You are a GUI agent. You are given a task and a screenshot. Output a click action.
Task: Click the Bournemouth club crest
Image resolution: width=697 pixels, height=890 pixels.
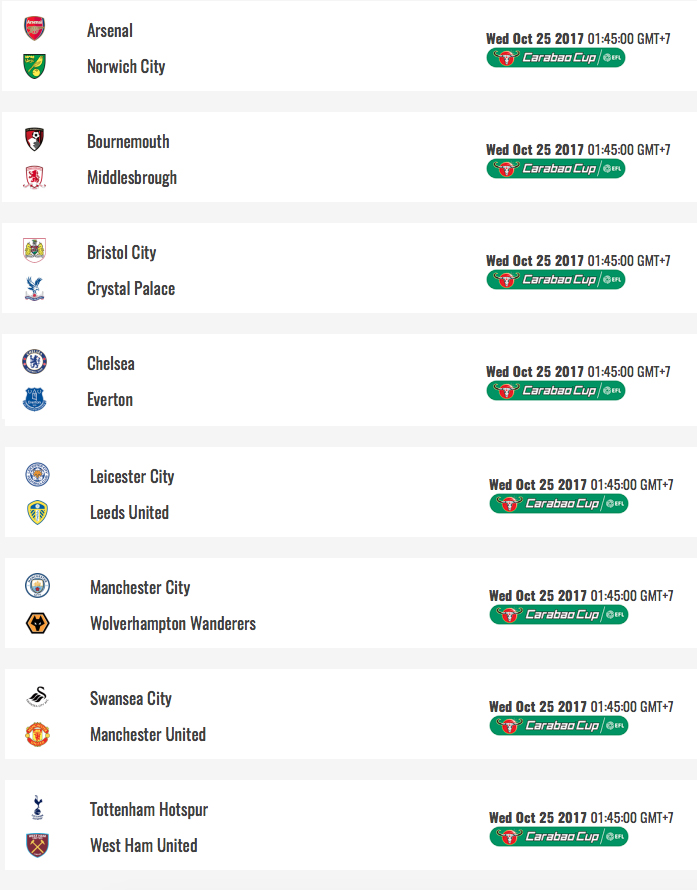click(x=35, y=141)
